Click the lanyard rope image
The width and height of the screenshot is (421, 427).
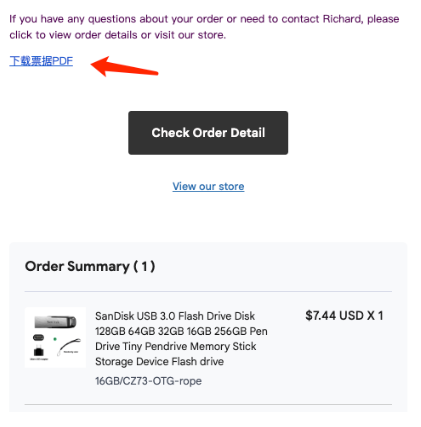tap(69, 347)
